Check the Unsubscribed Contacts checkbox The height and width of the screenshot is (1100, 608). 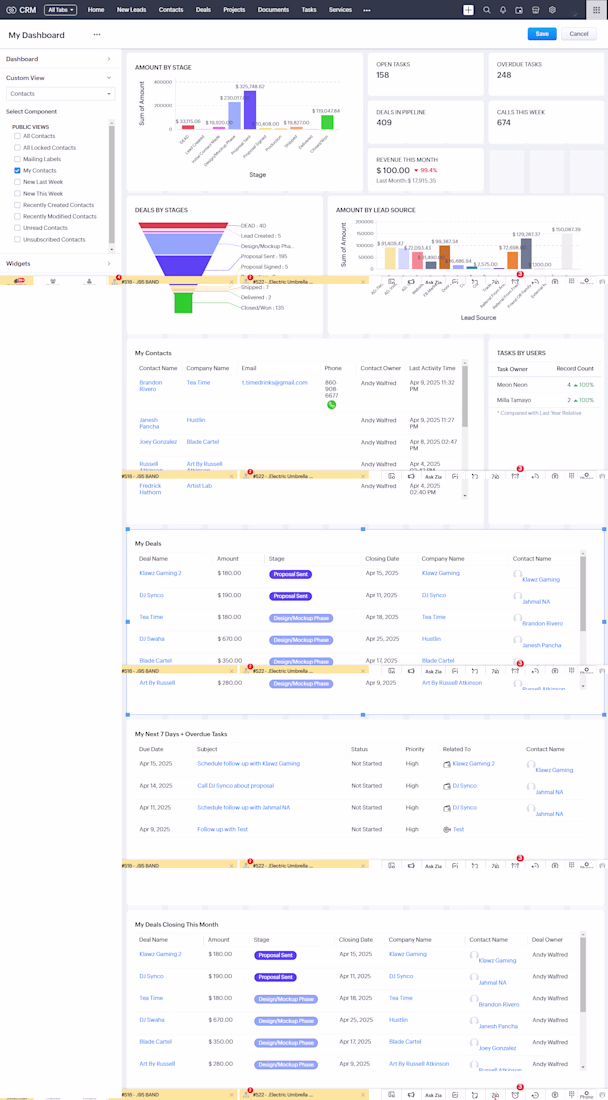click(x=18, y=239)
